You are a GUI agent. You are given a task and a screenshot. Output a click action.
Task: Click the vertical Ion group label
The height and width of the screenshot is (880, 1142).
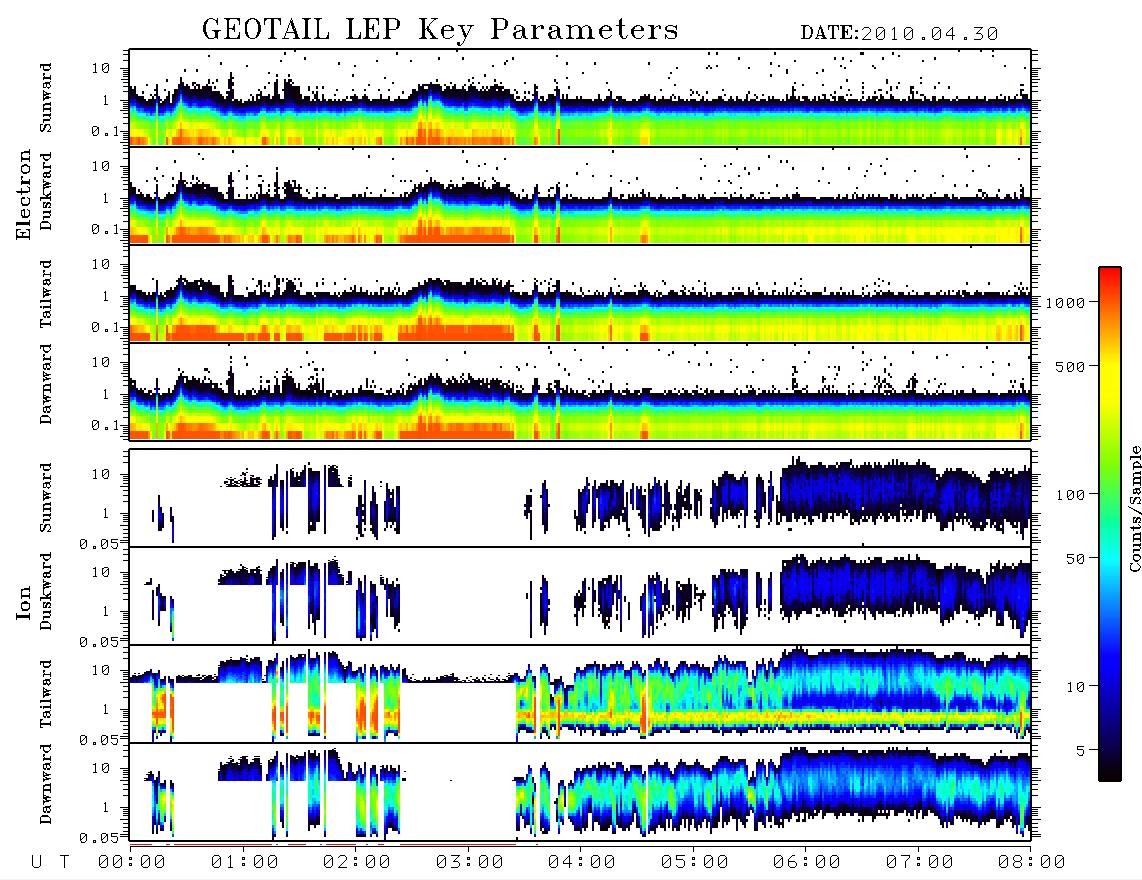(23, 602)
